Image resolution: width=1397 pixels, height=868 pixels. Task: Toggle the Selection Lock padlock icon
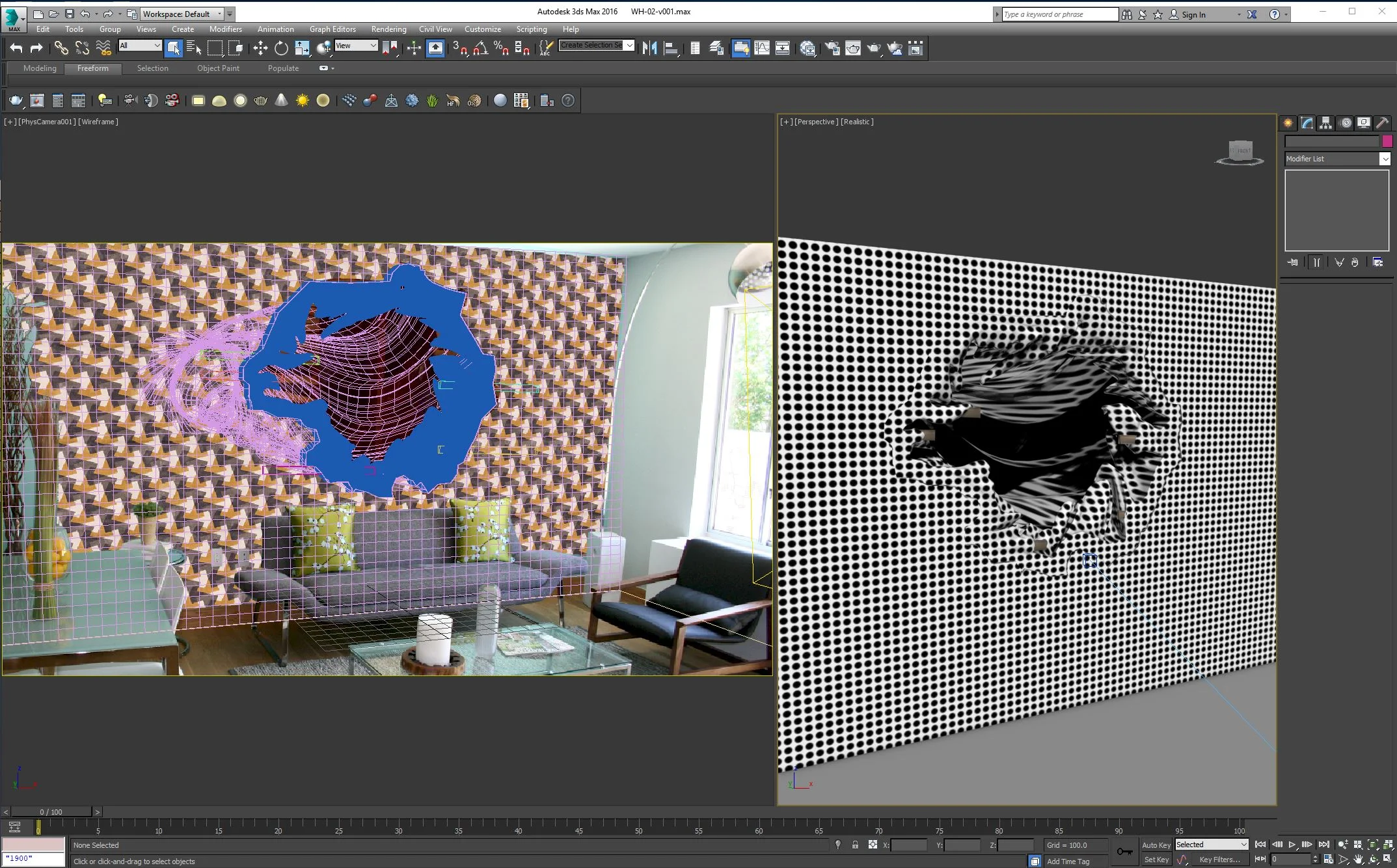pos(855,845)
